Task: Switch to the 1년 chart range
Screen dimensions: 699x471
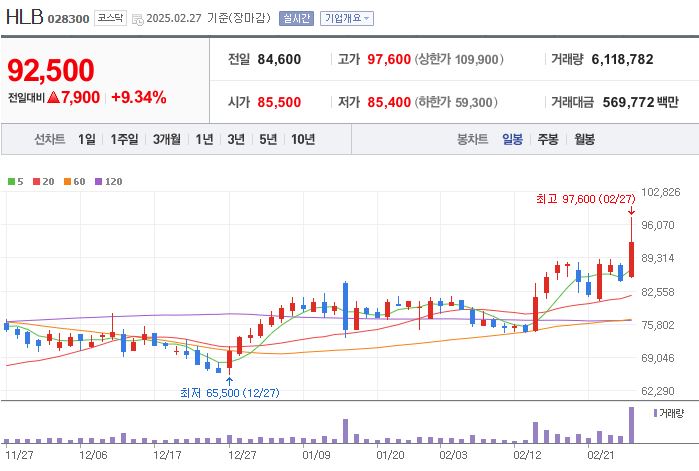Action: click(x=204, y=139)
